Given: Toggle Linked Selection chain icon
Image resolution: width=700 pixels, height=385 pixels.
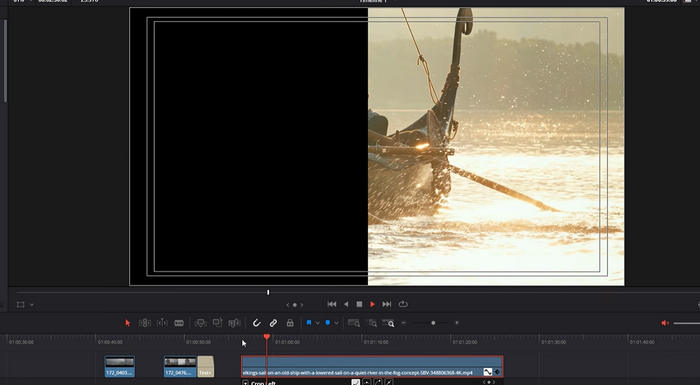Looking at the screenshot, I should [273, 323].
